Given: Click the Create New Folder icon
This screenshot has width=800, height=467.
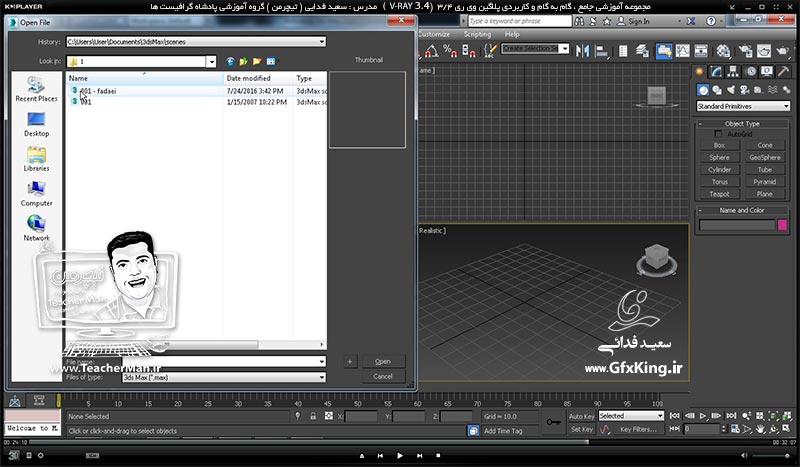Looking at the screenshot, I should tap(257, 61).
